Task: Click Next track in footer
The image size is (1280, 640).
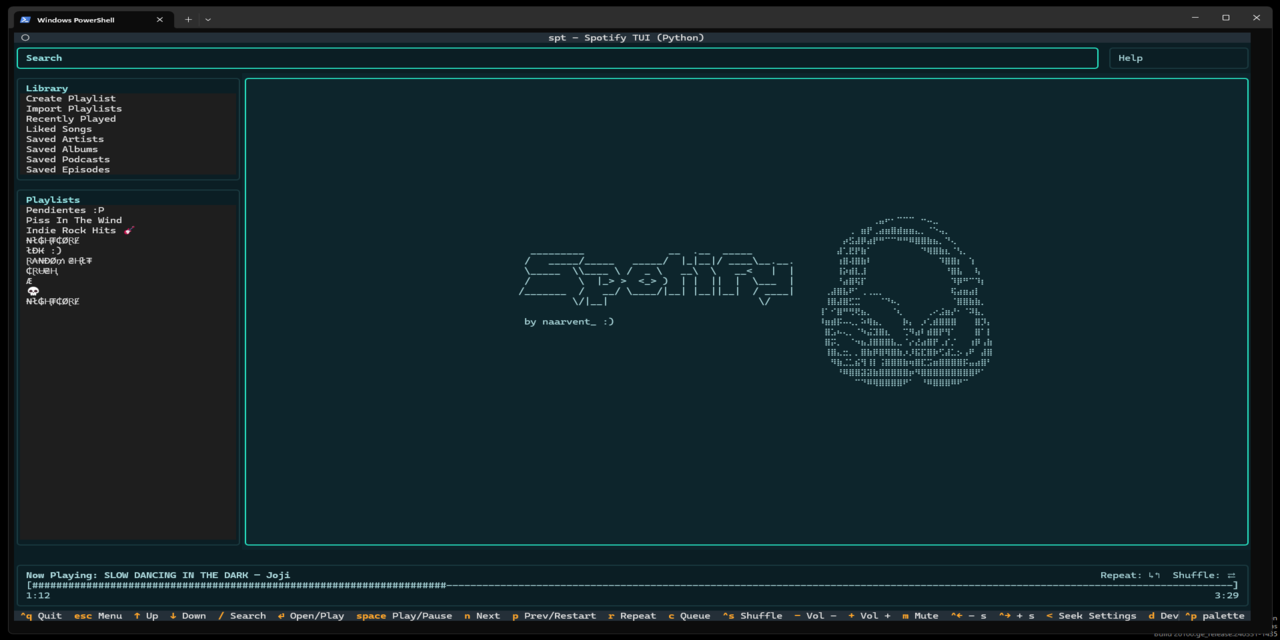Action: click(x=482, y=616)
